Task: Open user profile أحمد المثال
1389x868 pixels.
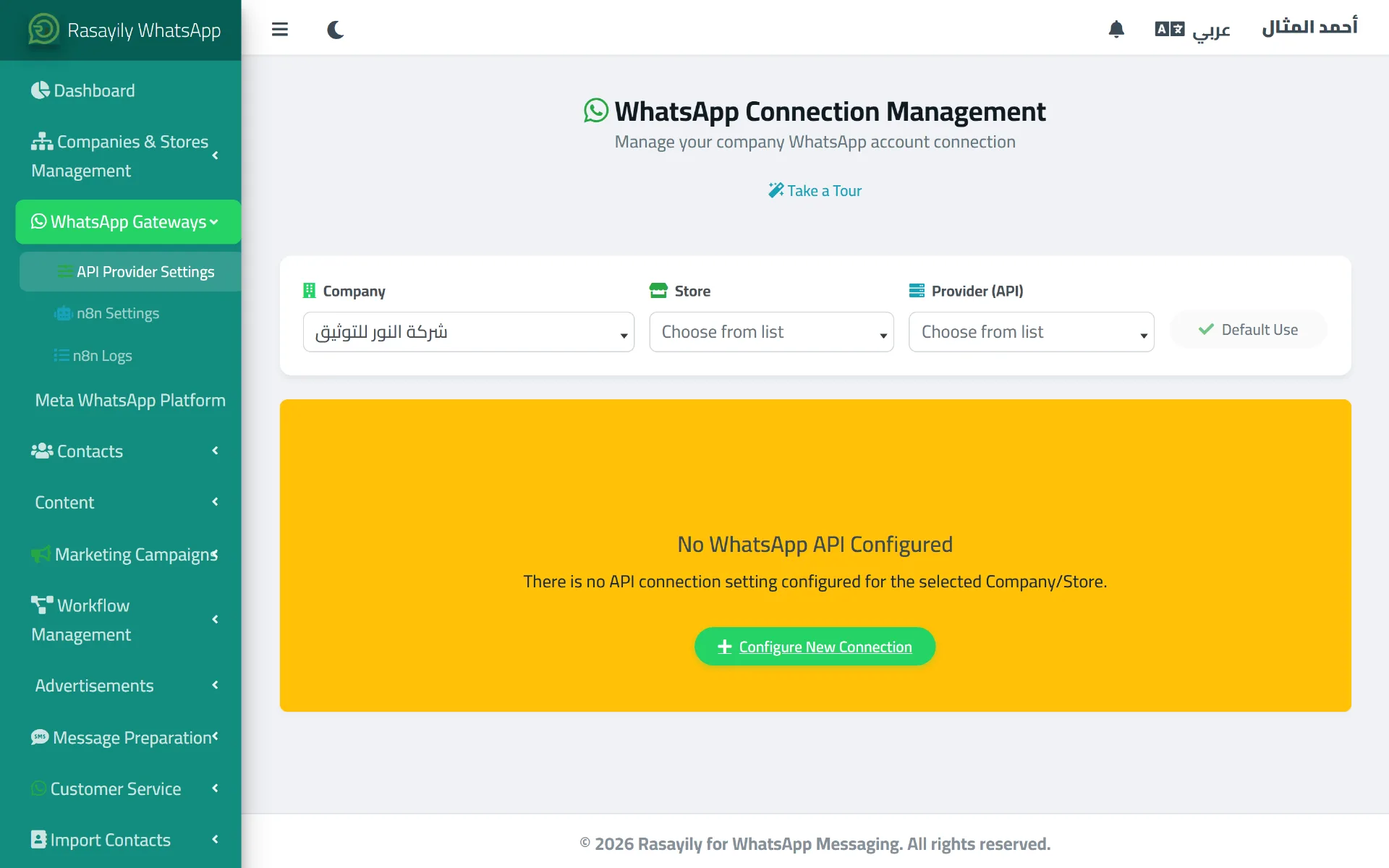Action: coord(1309,27)
